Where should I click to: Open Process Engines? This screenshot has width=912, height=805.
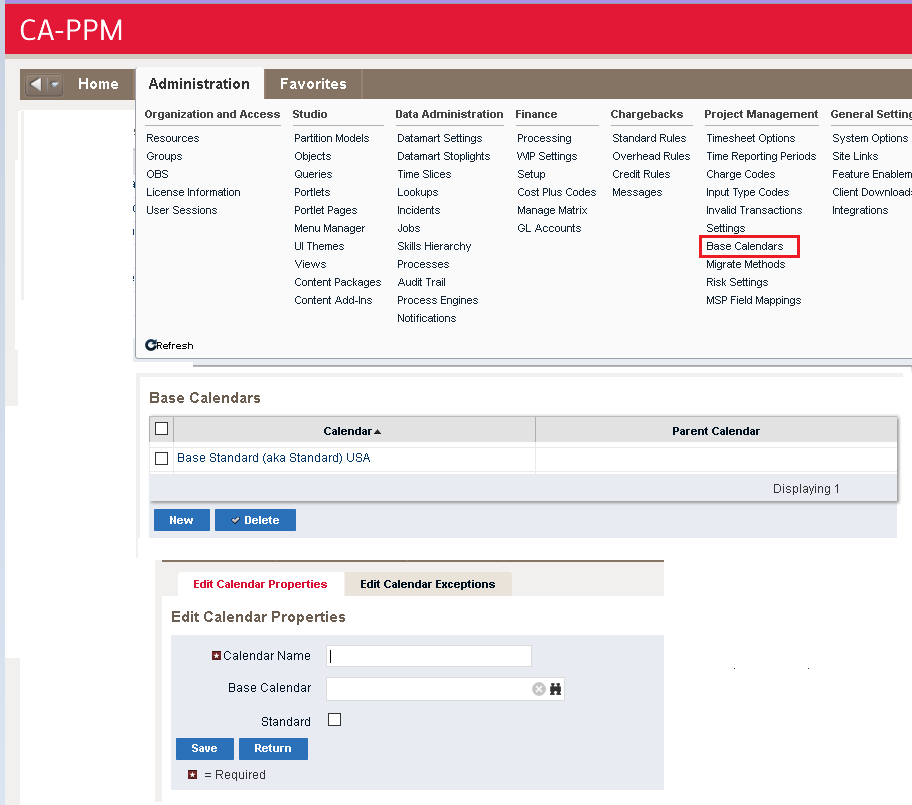(x=437, y=300)
